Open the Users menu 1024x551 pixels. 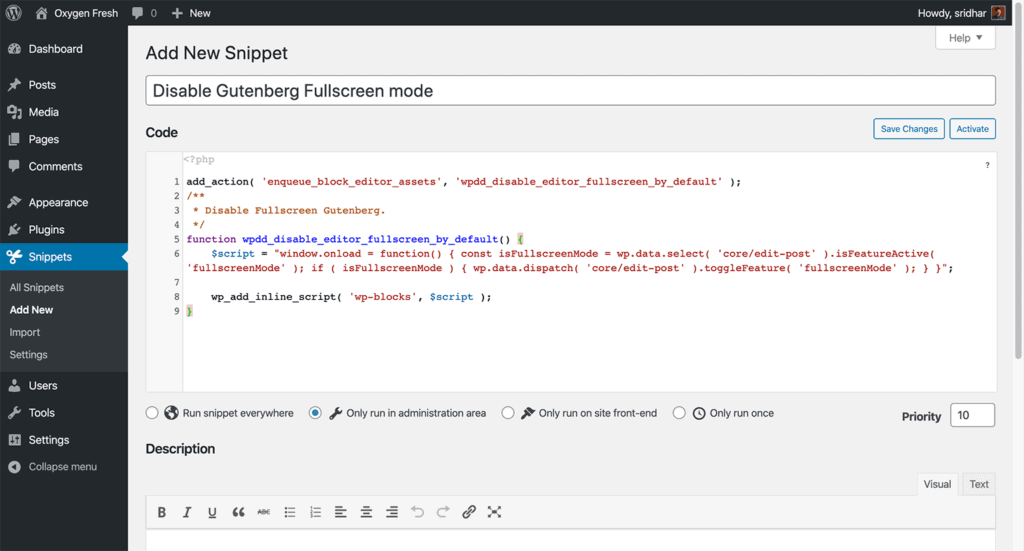click(64, 386)
